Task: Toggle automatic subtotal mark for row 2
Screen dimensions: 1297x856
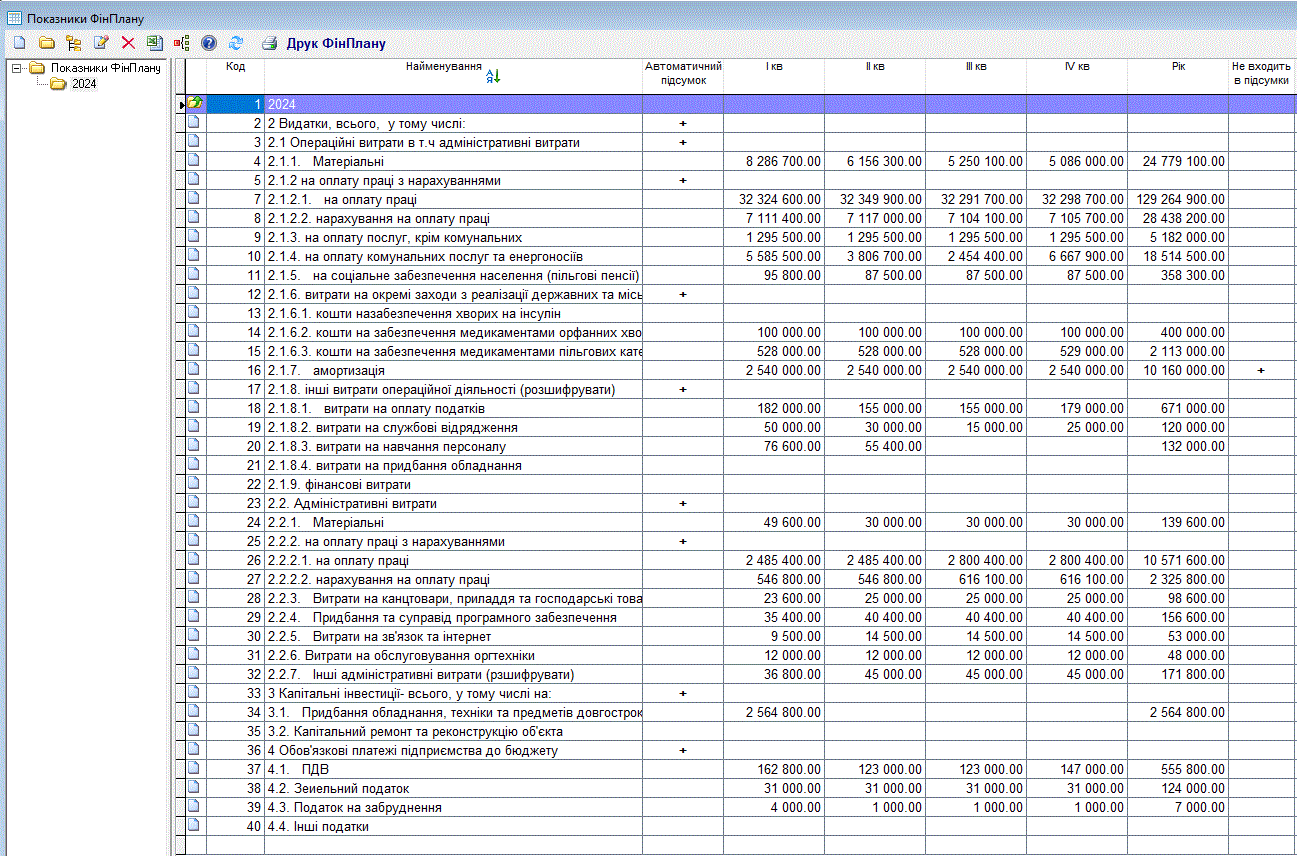Action: click(683, 124)
